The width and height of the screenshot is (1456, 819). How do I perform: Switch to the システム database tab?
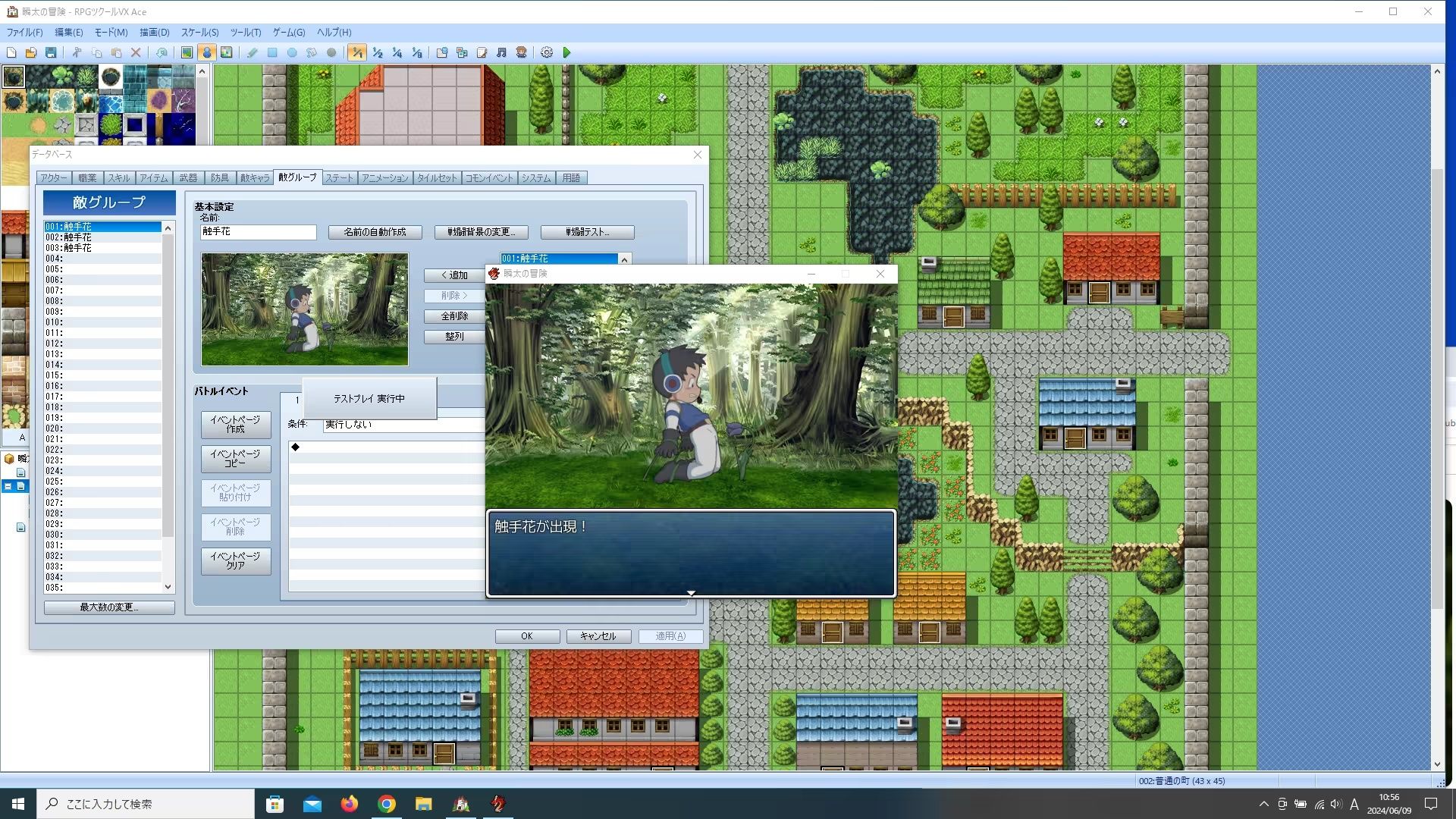tap(536, 178)
